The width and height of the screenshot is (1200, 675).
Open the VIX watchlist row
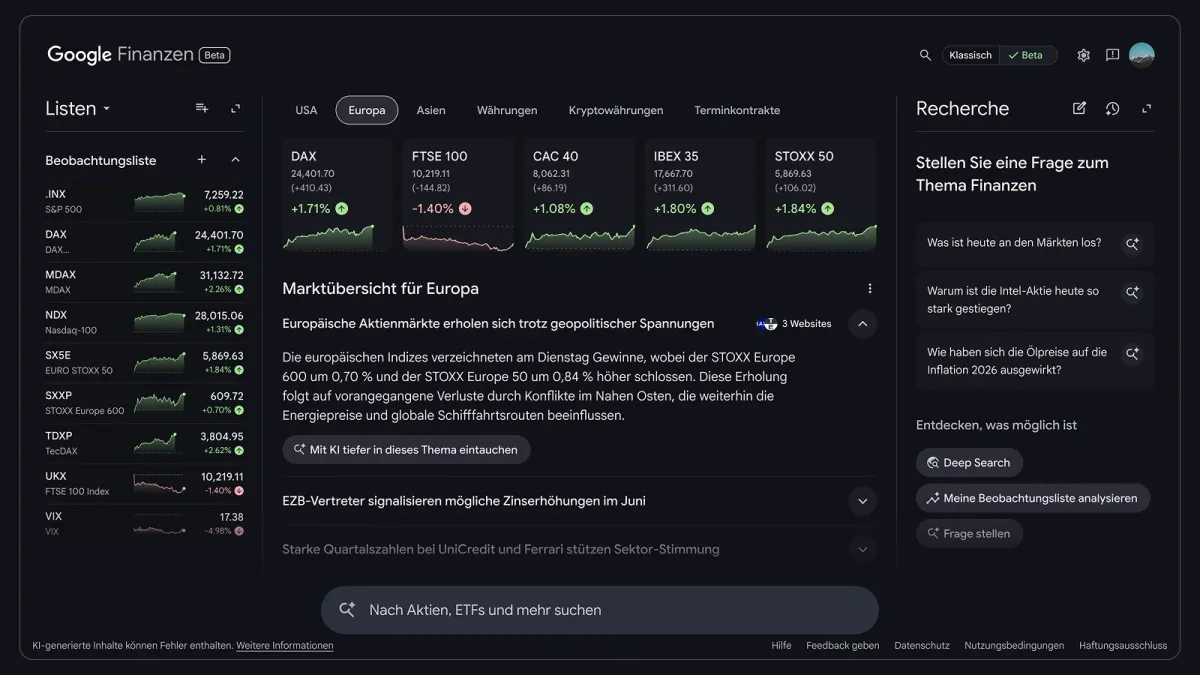(144, 524)
